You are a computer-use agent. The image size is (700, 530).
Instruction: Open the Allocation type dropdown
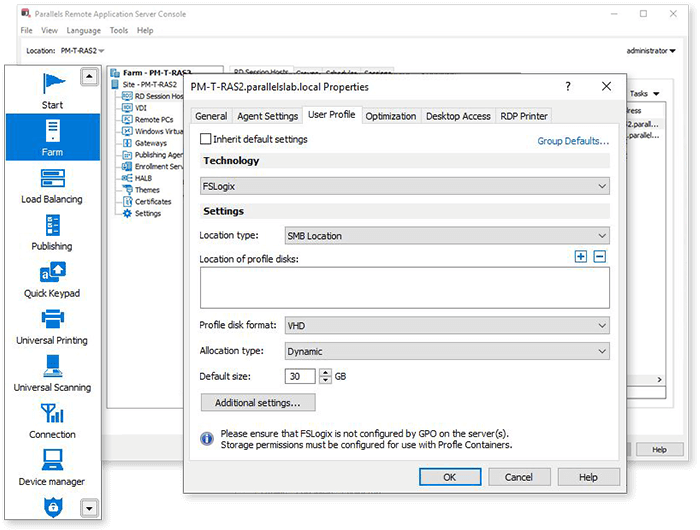tap(446, 351)
